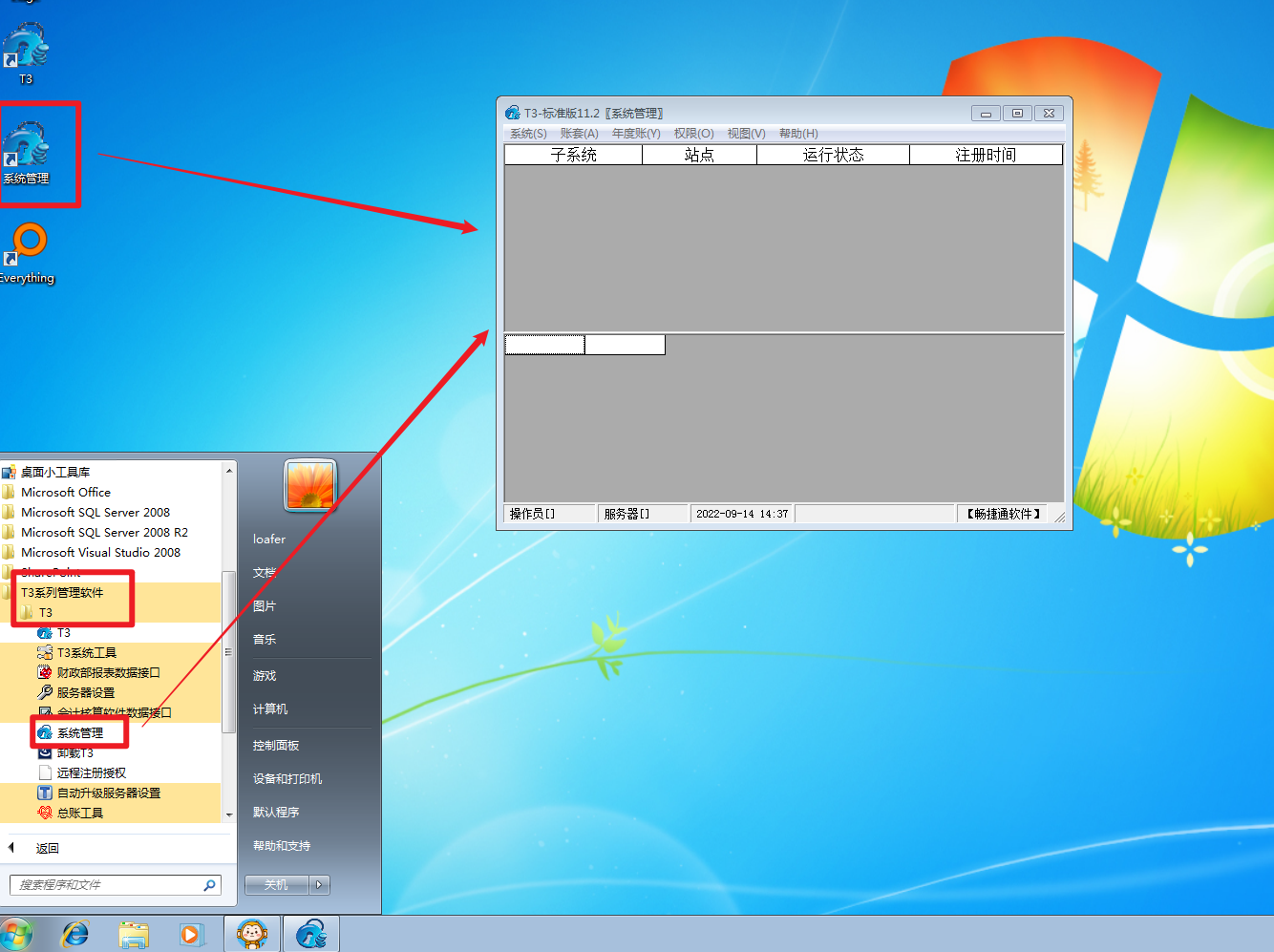
Task: Click the T3 window title bar icon
Action: [x=513, y=113]
